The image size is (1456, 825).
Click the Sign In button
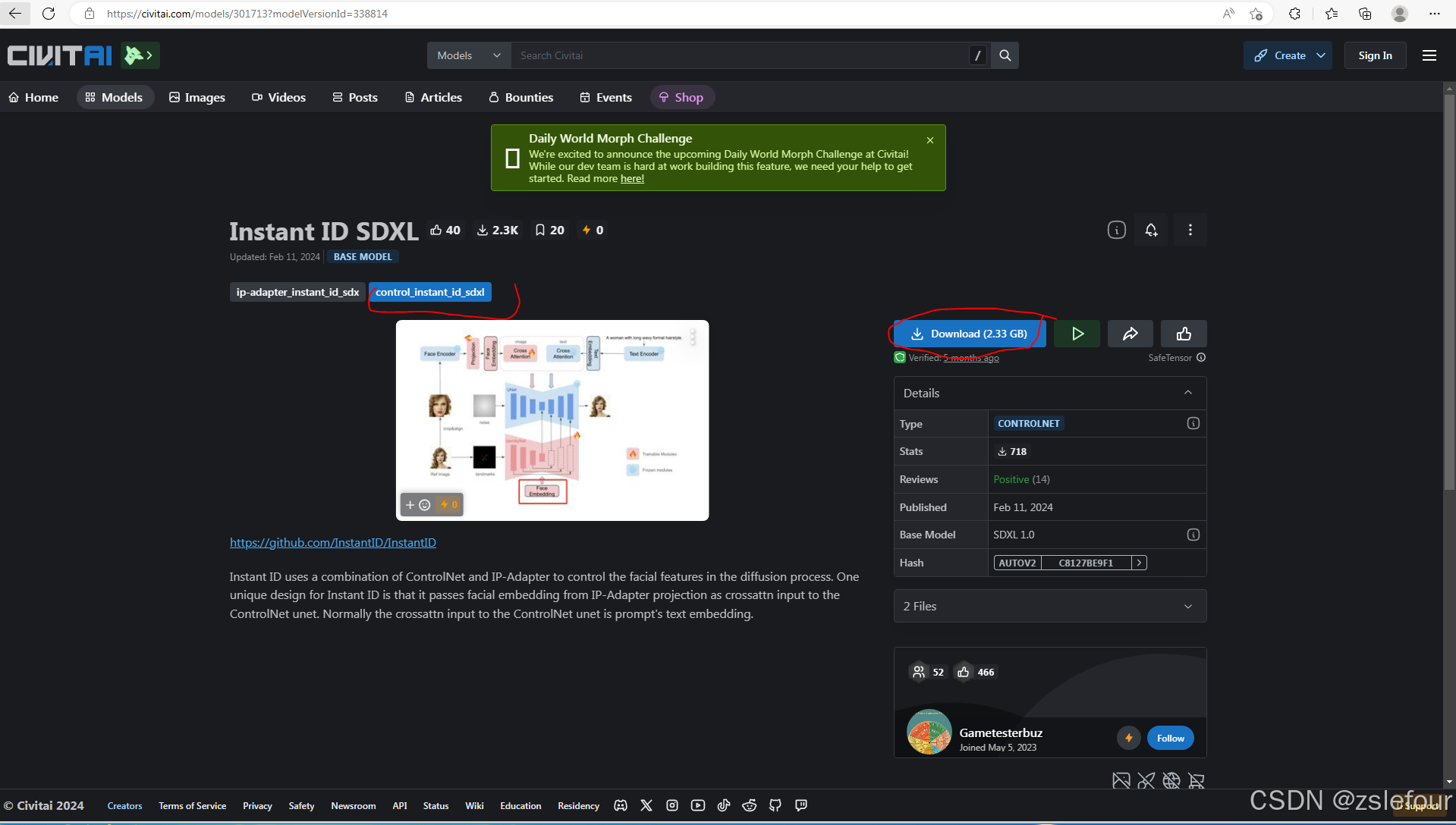click(1375, 55)
